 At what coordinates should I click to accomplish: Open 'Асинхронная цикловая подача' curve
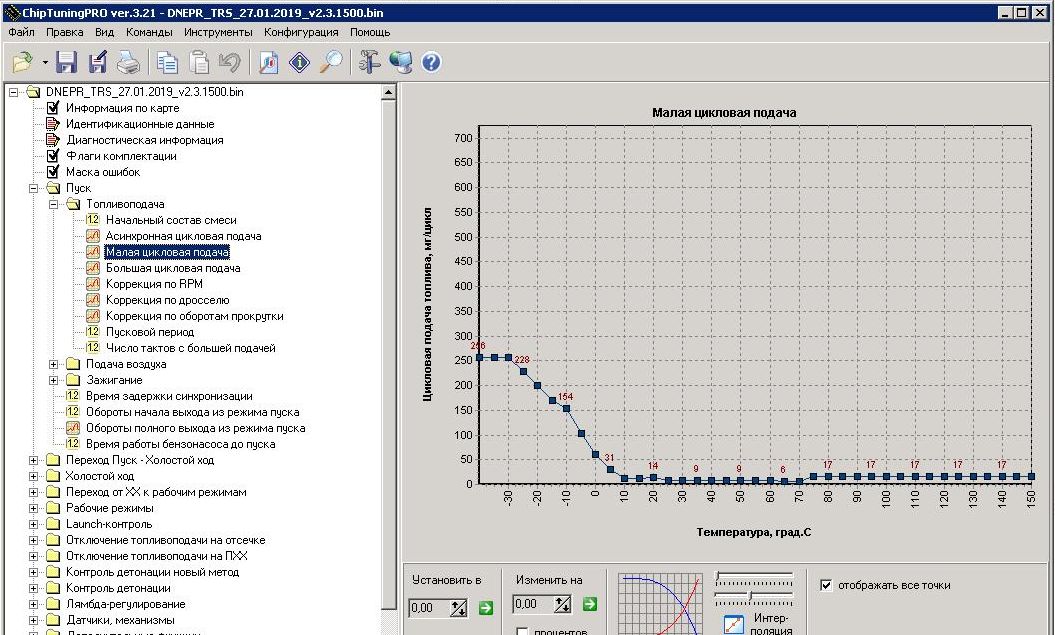(183, 236)
